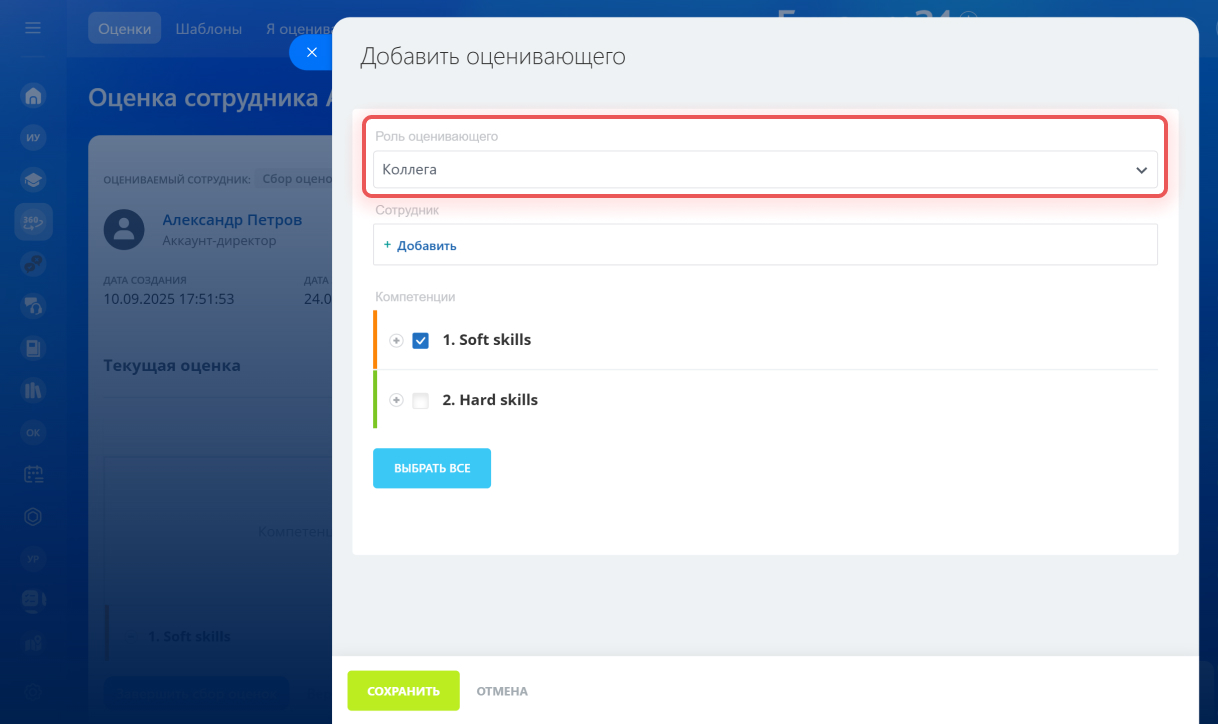Viewport: 1218px width, 724px height.
Task: Click the OK round sidebar icon
Action: 33,432
